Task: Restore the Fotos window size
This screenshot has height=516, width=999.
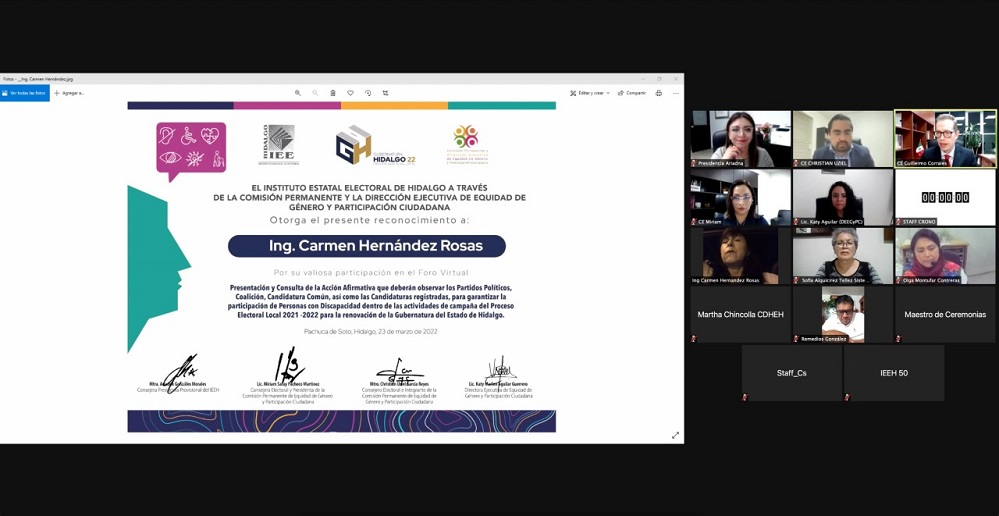Action: [659, 79]
